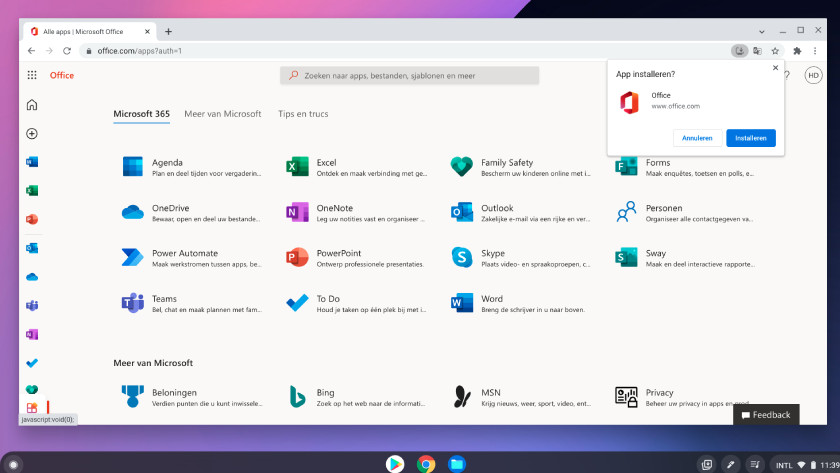840x473 pixels.
Task: Open the Beloningen rewards tile
Action: (x=191, y=397)
